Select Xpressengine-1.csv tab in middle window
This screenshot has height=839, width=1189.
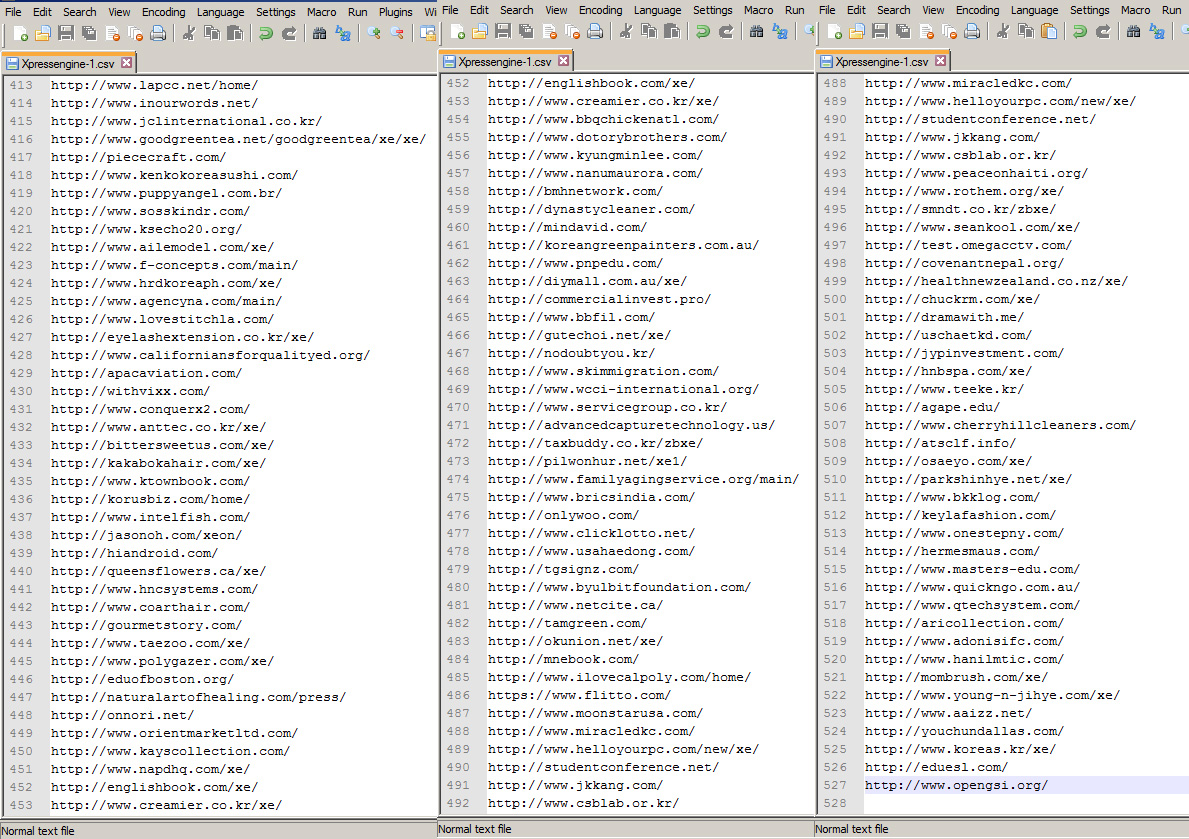[x=505, y=61]
